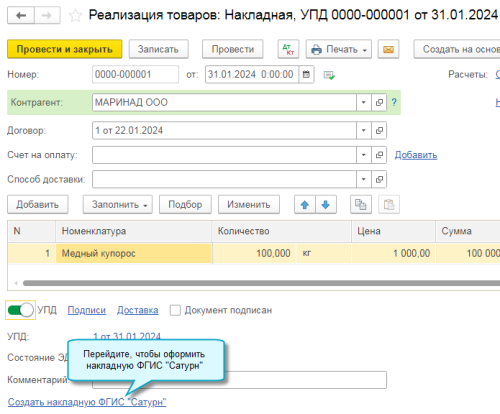Move row down with blue arrow
The image size is (500, 414).
point(326,204)
